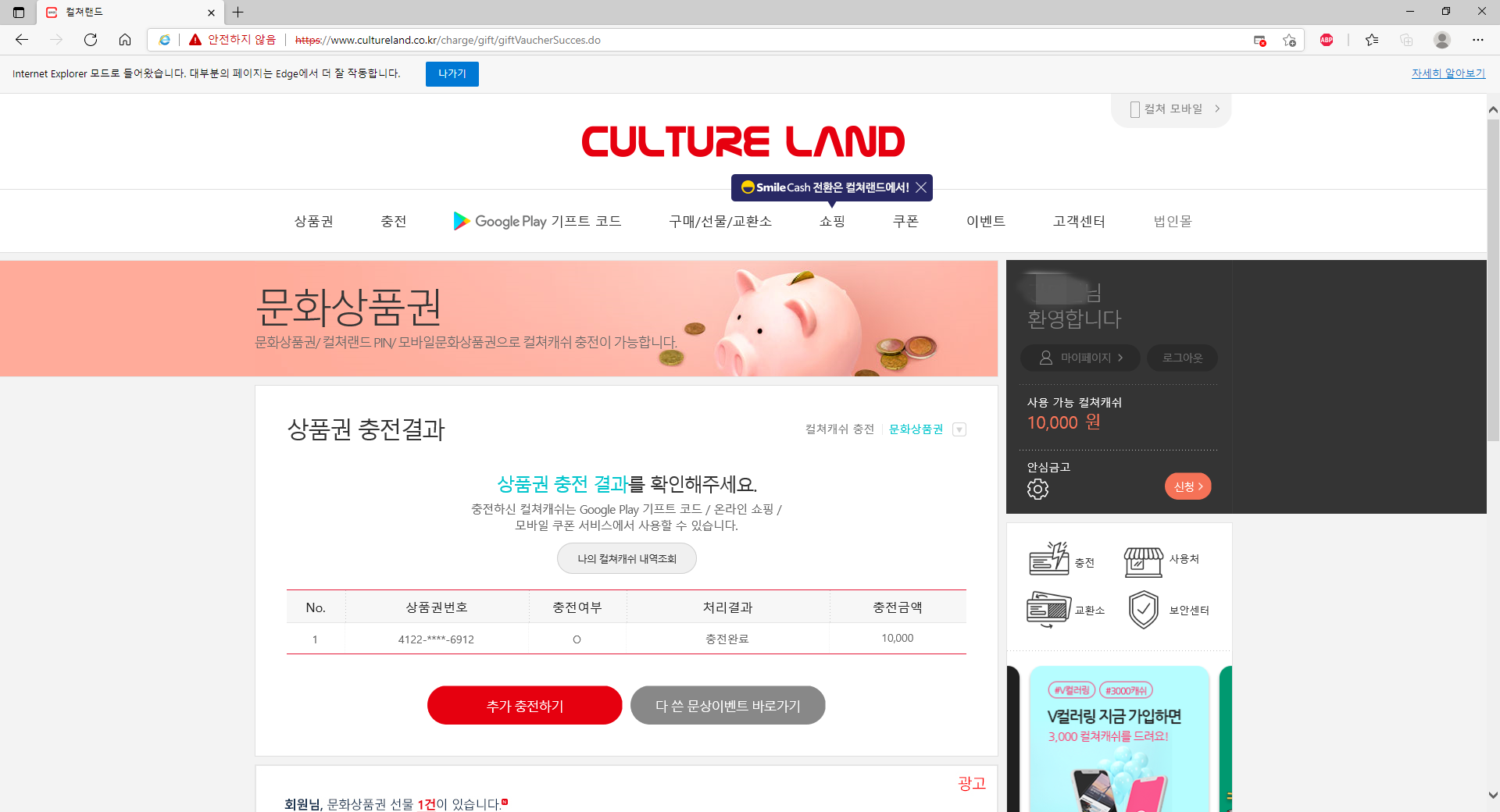This screenshot has height=812, width=1500.
Task: Open the 자세히 알아보기 link
Action: 1448,73
